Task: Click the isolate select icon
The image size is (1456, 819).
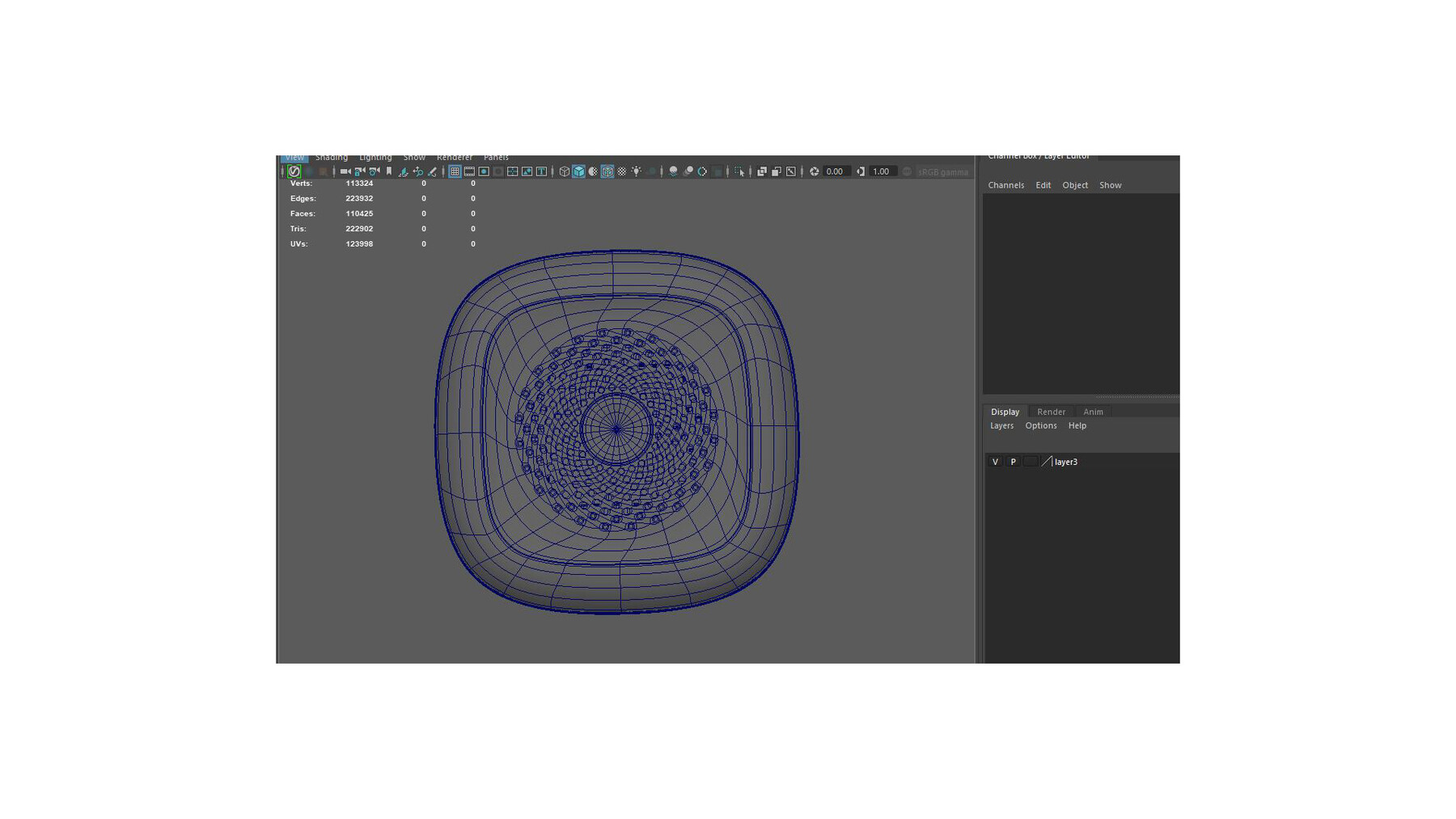Action: tap(739, 171)
